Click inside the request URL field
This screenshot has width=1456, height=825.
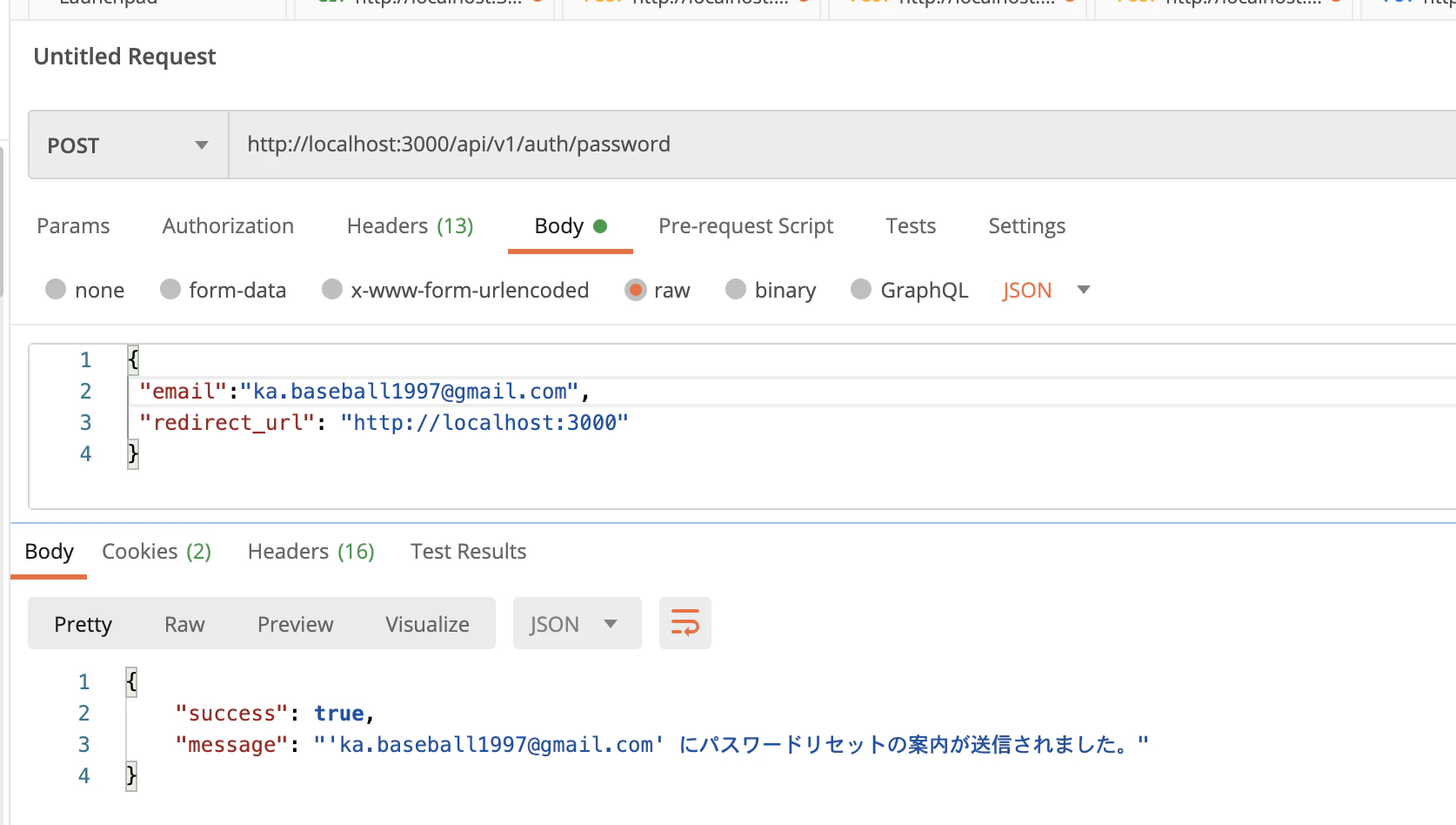[x=609, y=144]
